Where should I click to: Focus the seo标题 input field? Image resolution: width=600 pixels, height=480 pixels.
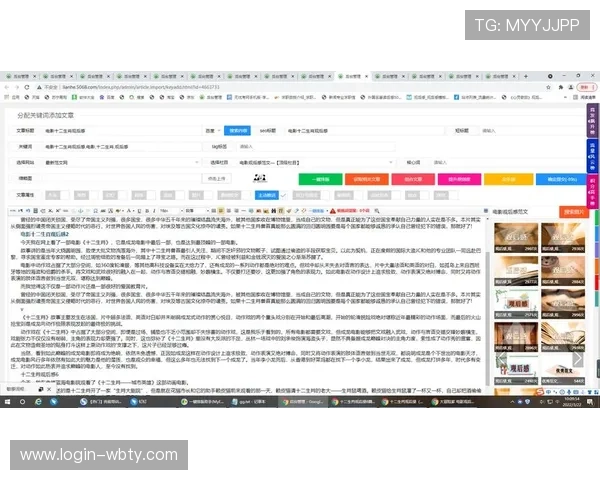365,131
